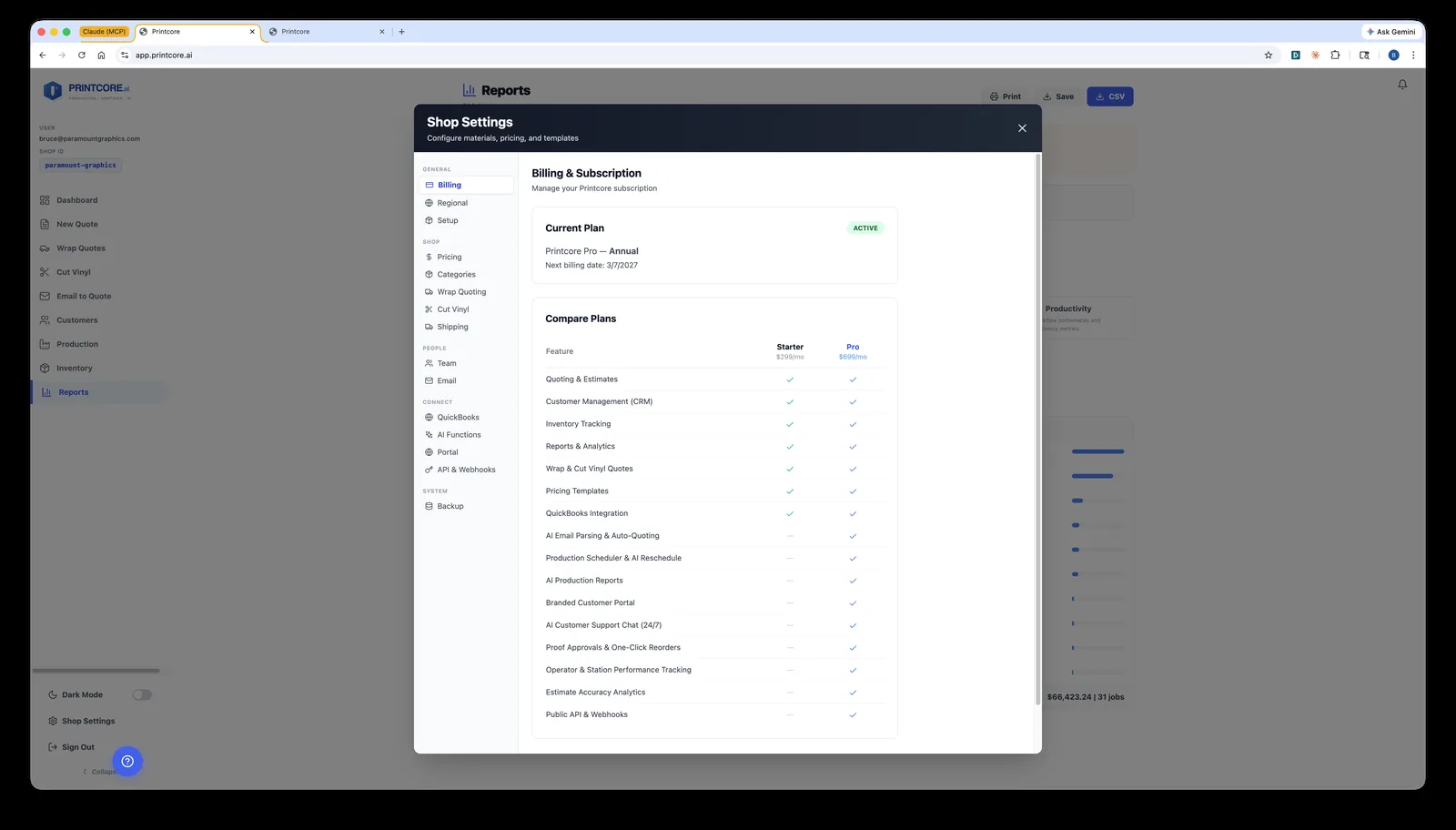This screenshot has height=830, width=1456.
Task: Open New Quote in main sidebar
Action: tap(100, 224)
